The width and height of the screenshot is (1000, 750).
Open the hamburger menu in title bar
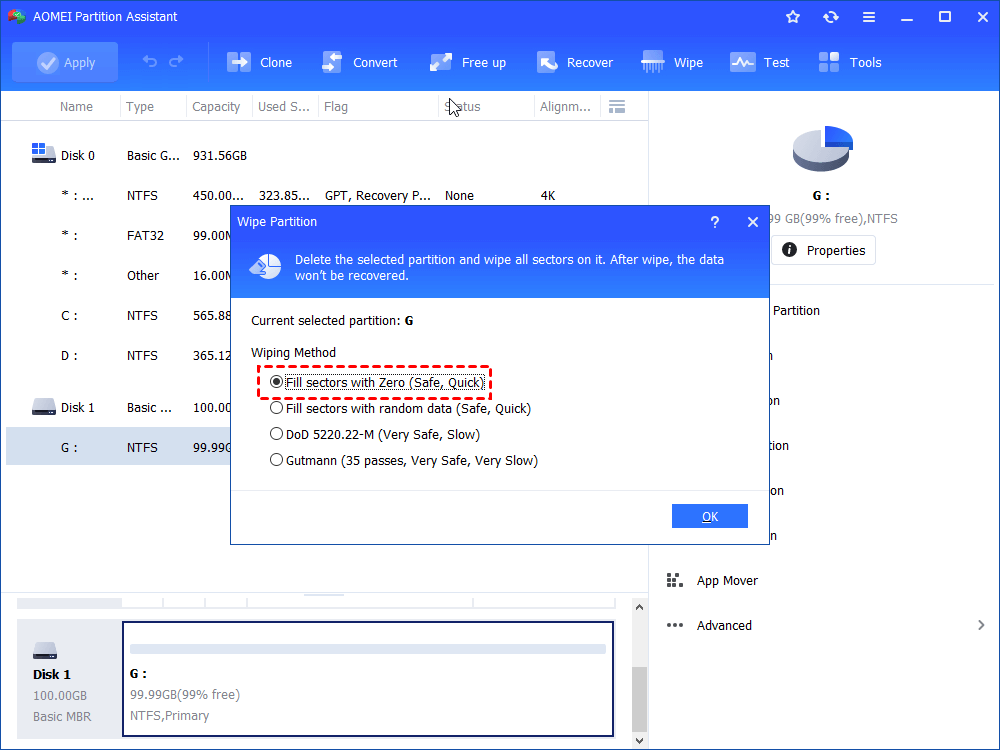[x=869, y=17]
